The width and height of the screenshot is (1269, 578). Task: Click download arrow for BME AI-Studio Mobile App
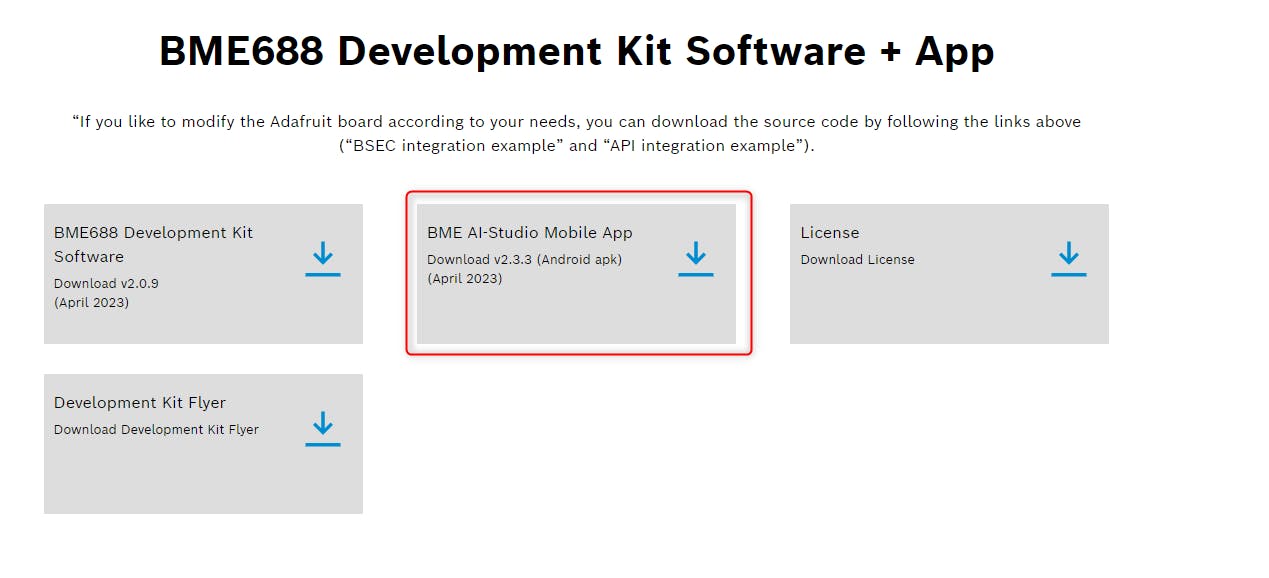tap(695, 258)
